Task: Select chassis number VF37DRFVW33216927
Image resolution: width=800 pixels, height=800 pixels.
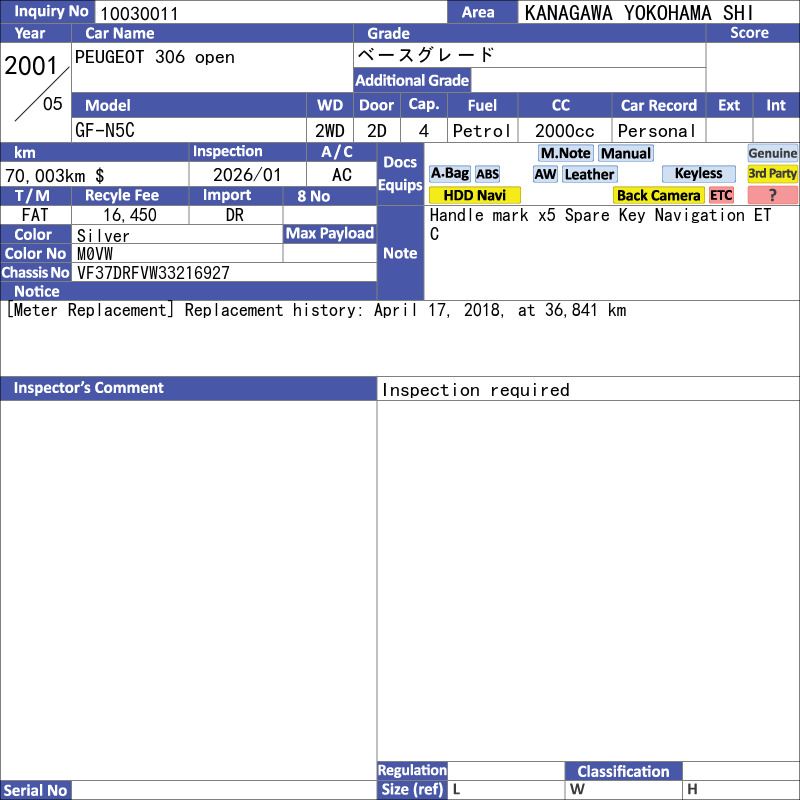Action: click(153, 273)
